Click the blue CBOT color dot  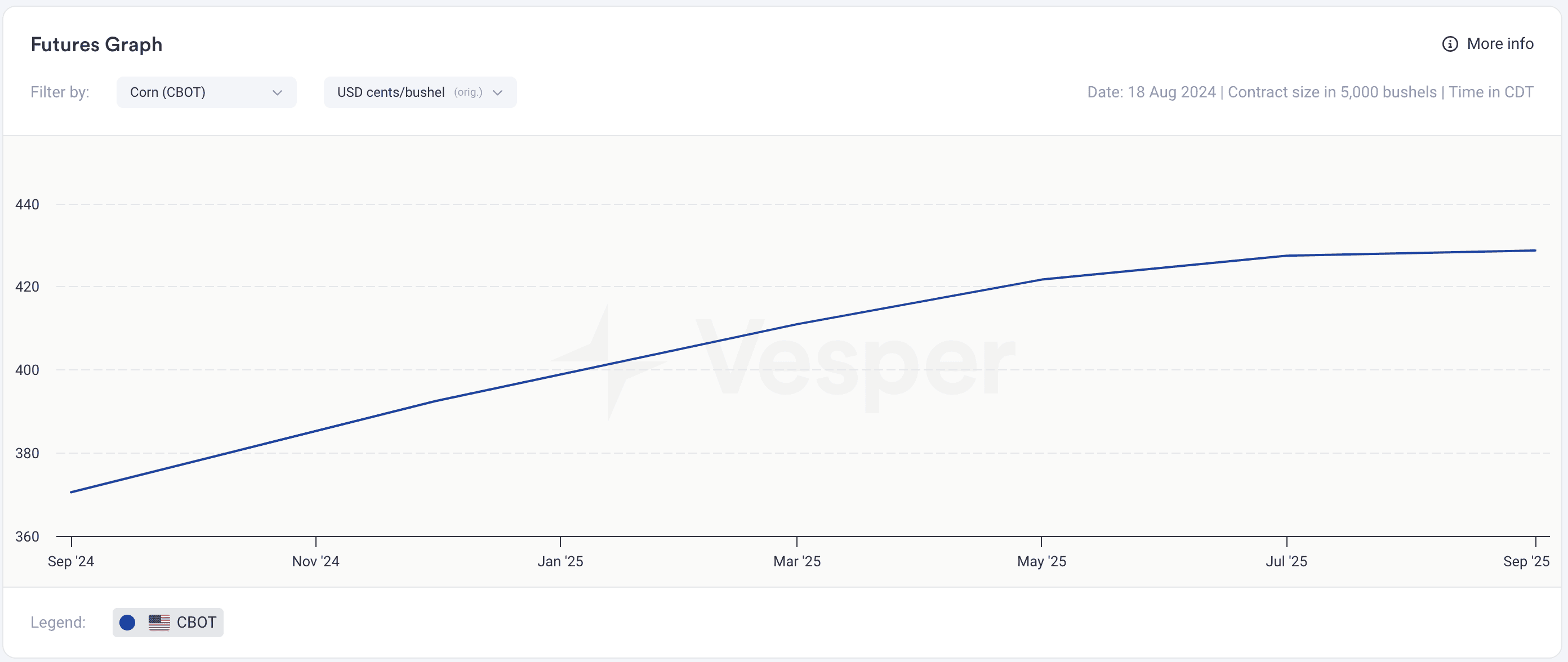[x=127, y=623]
